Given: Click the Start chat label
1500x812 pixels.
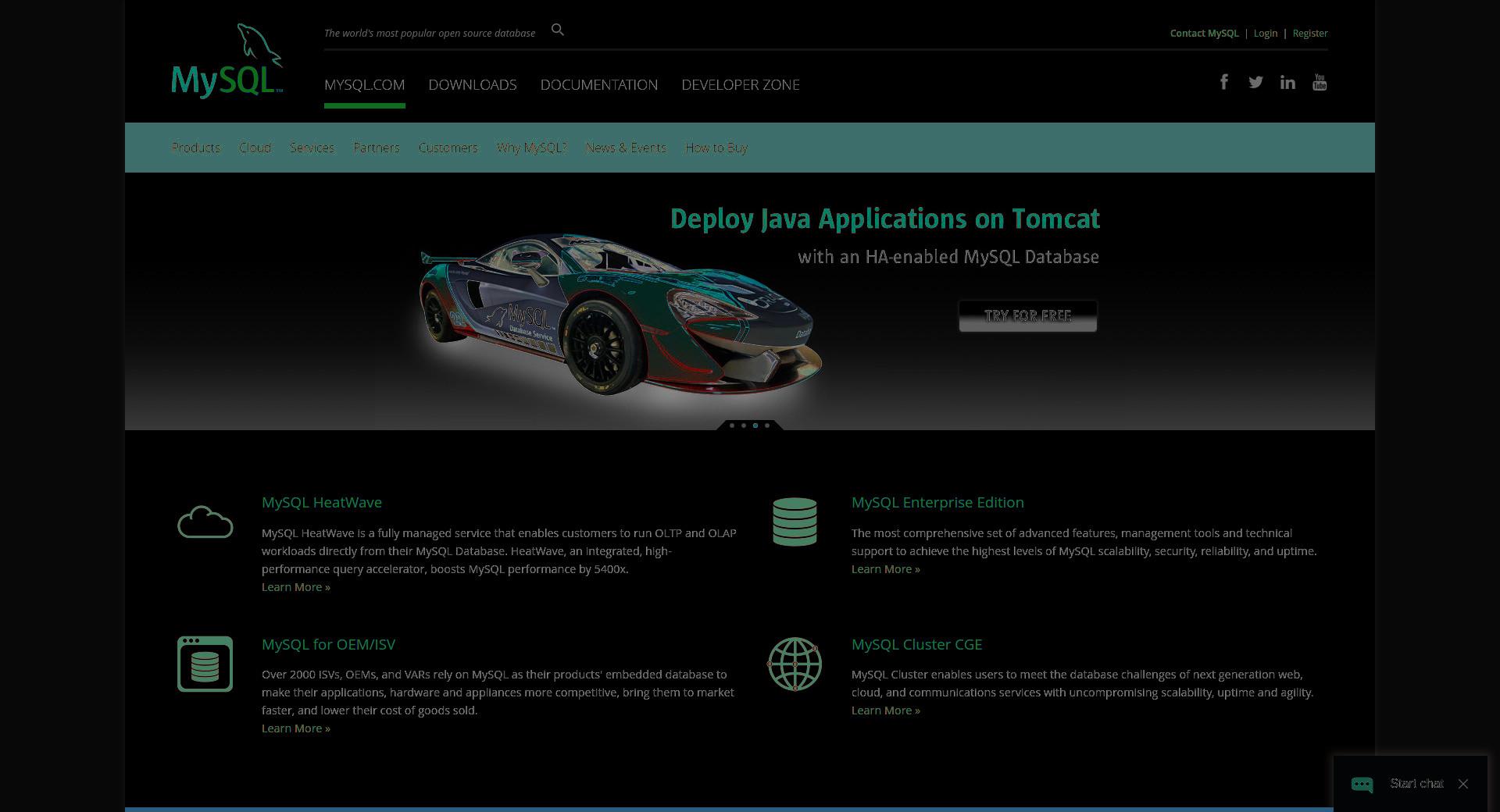Looking at the screenshot, I should click(x=1416, y=783).
